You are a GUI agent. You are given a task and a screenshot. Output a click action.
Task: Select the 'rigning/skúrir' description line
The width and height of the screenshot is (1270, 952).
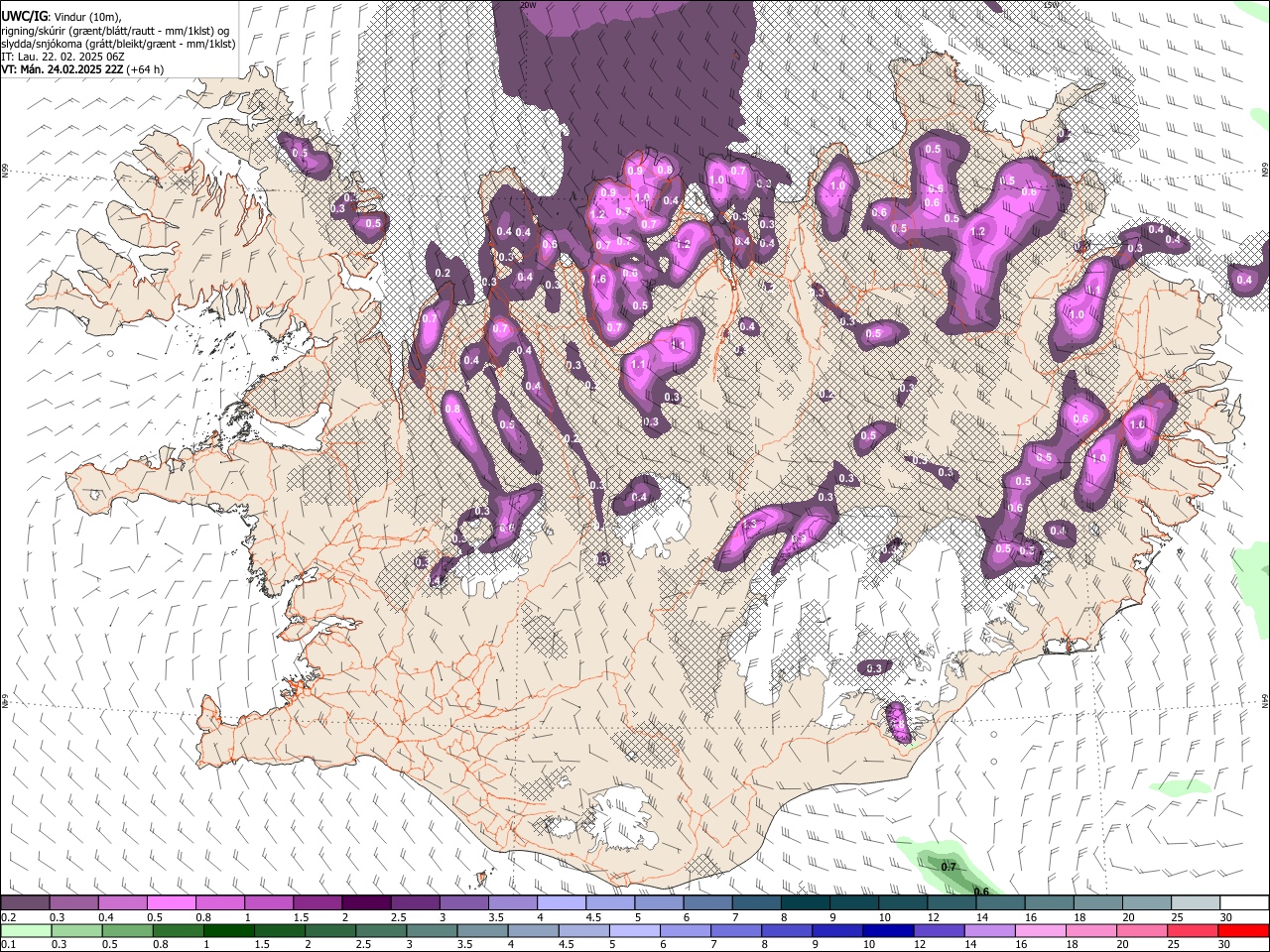[x=115, y=31]
